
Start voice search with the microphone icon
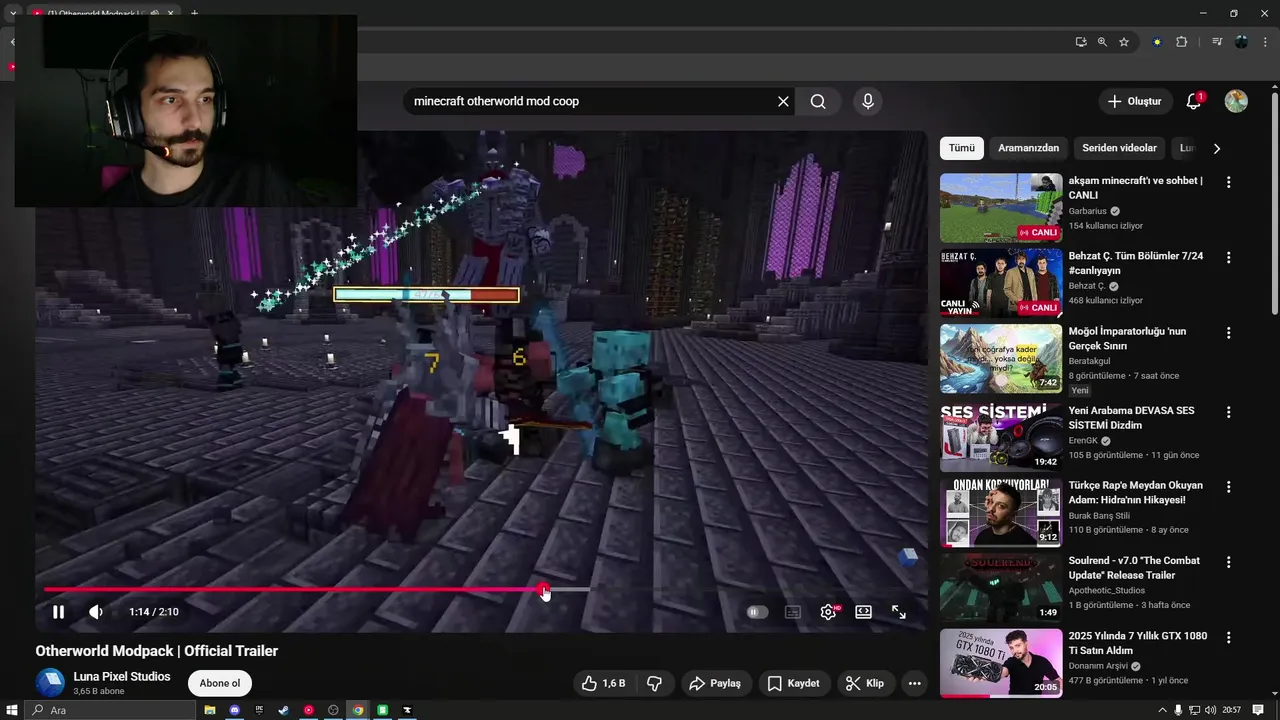coord(868,101)
